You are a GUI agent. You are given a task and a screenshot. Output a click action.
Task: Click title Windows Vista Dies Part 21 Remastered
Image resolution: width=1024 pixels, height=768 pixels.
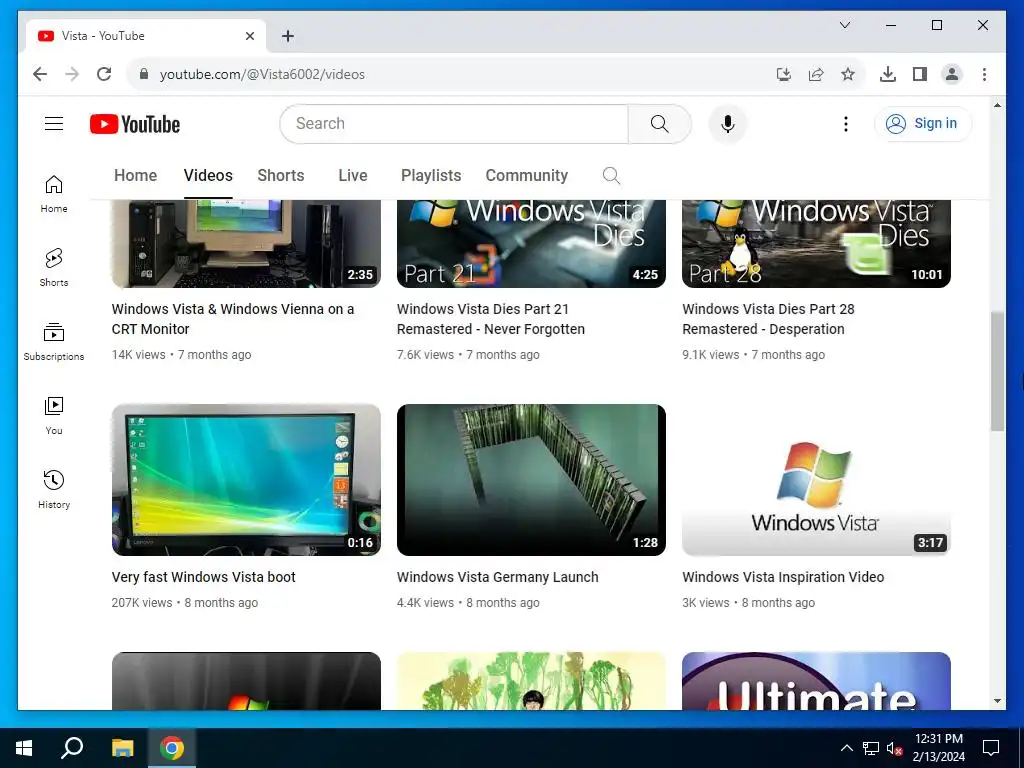click(x=490, y=319)
